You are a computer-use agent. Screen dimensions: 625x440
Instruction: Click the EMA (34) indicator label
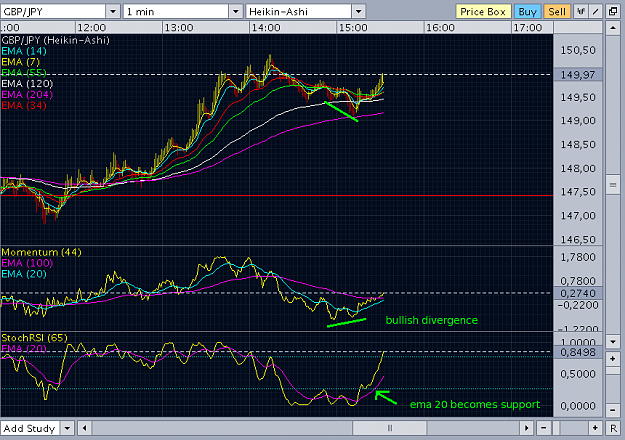pos(24,106)
